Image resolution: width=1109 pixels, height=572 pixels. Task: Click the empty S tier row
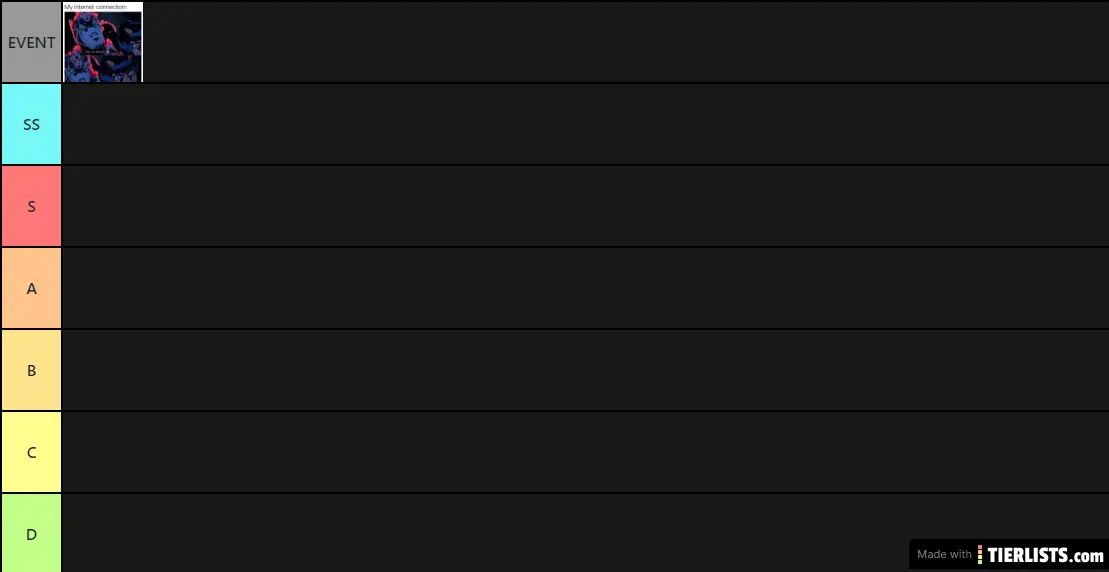pos(586,206)
